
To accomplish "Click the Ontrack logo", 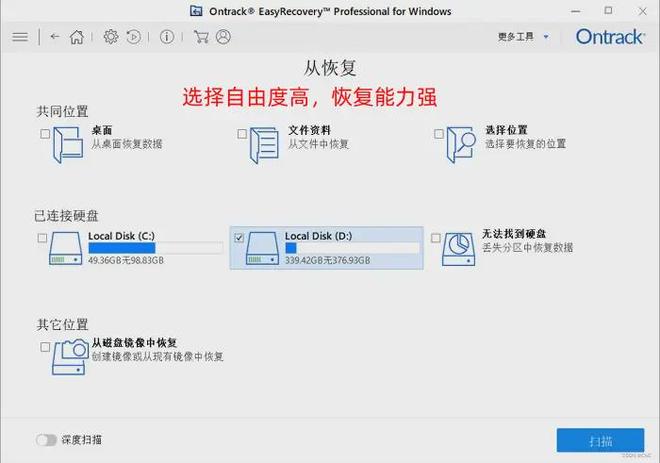I will click(x=610, y=37).
